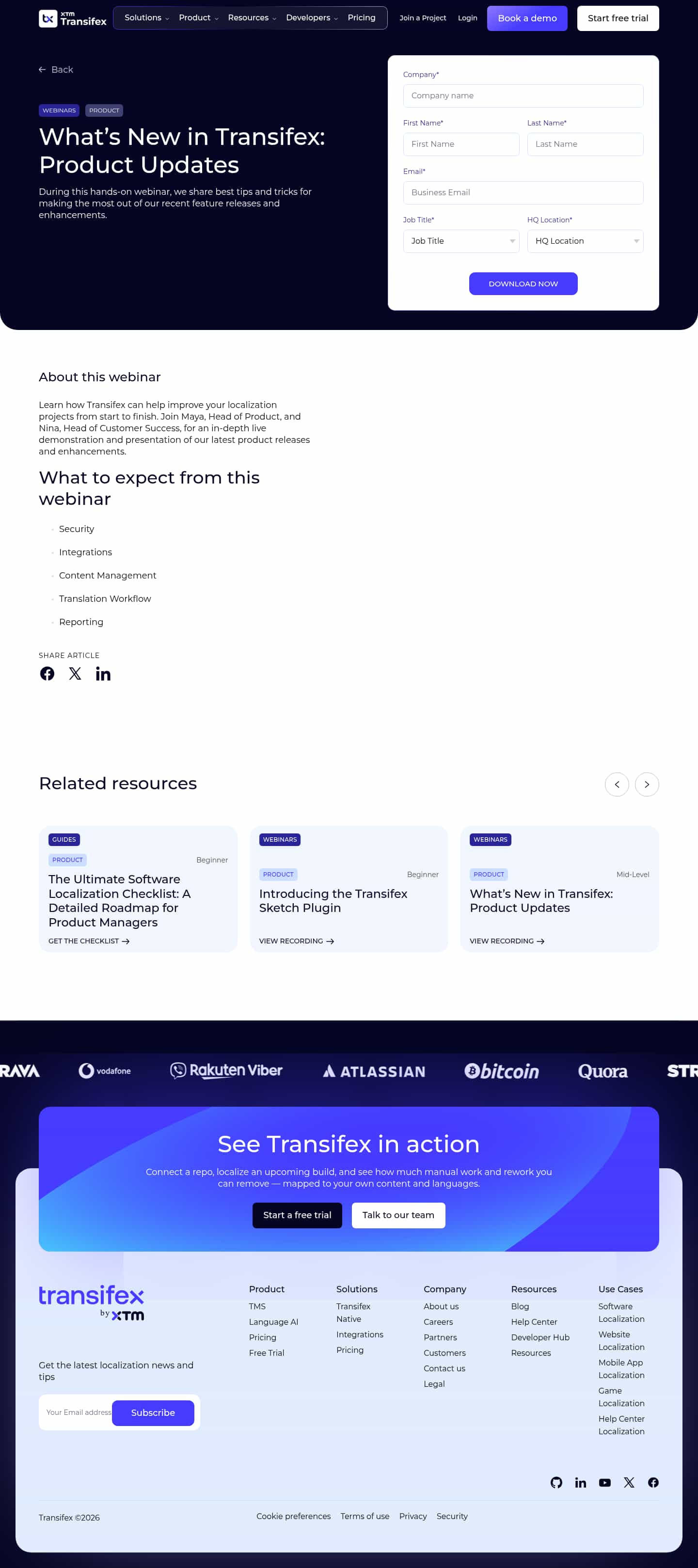This screenshot has height=1568, width=698.
Task: Open Introducing the Transifex Sketch Plugin title
Action: (x=333, y=900)
